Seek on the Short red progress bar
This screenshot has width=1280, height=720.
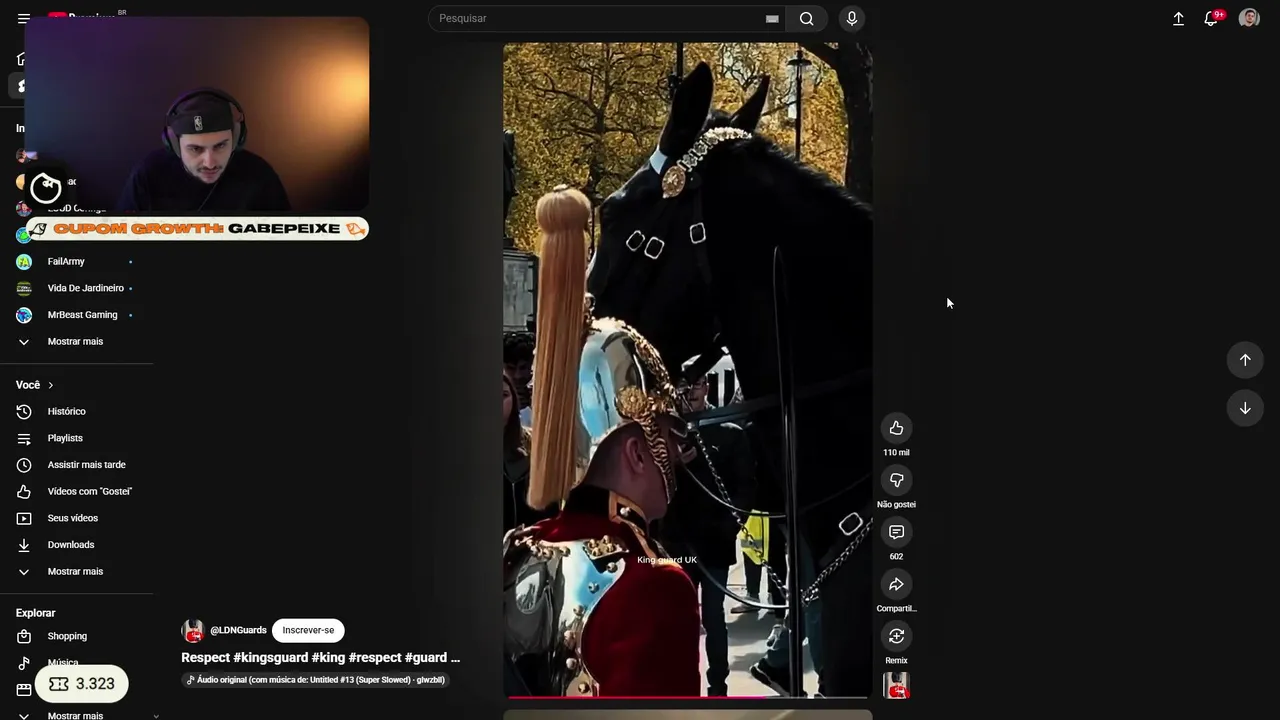688,696
